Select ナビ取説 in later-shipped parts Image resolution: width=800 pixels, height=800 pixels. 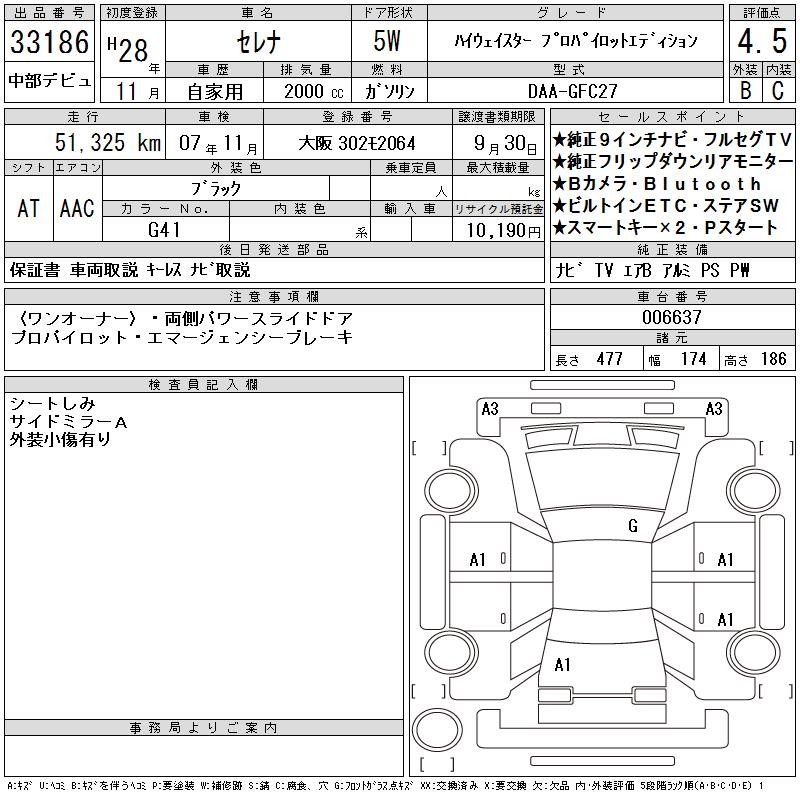click(x=220, y=270)
